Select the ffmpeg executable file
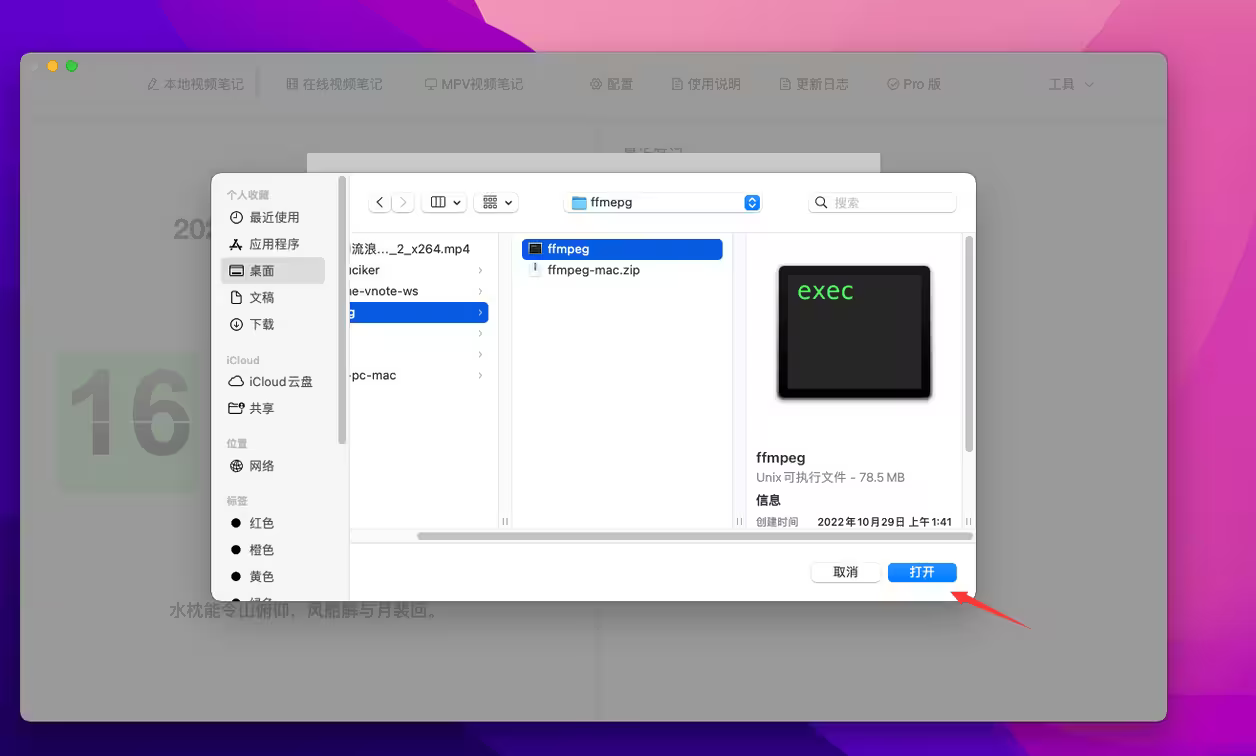 622,249
